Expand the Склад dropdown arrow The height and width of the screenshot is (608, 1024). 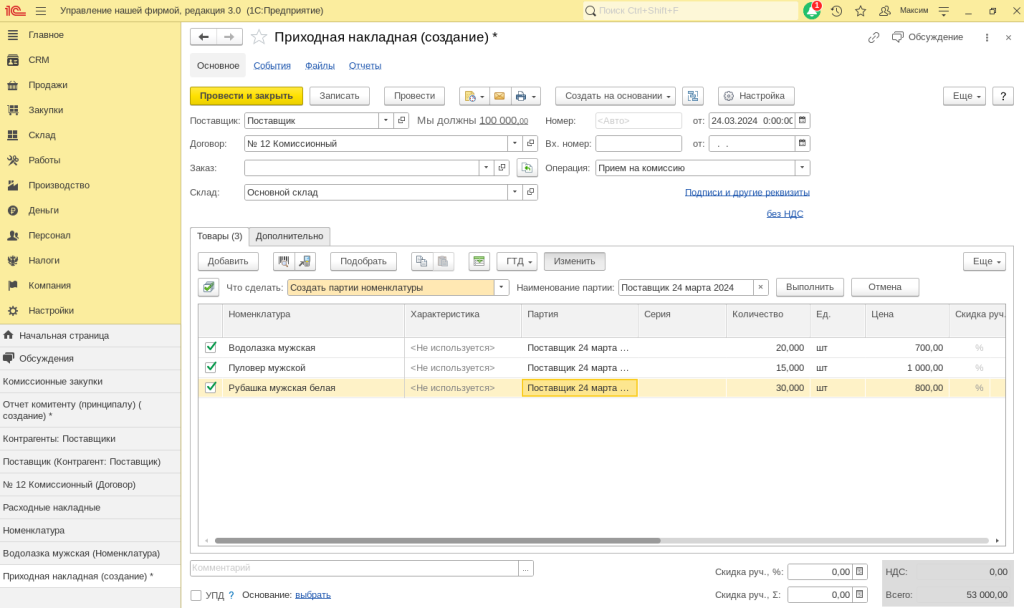coord(515,192)
